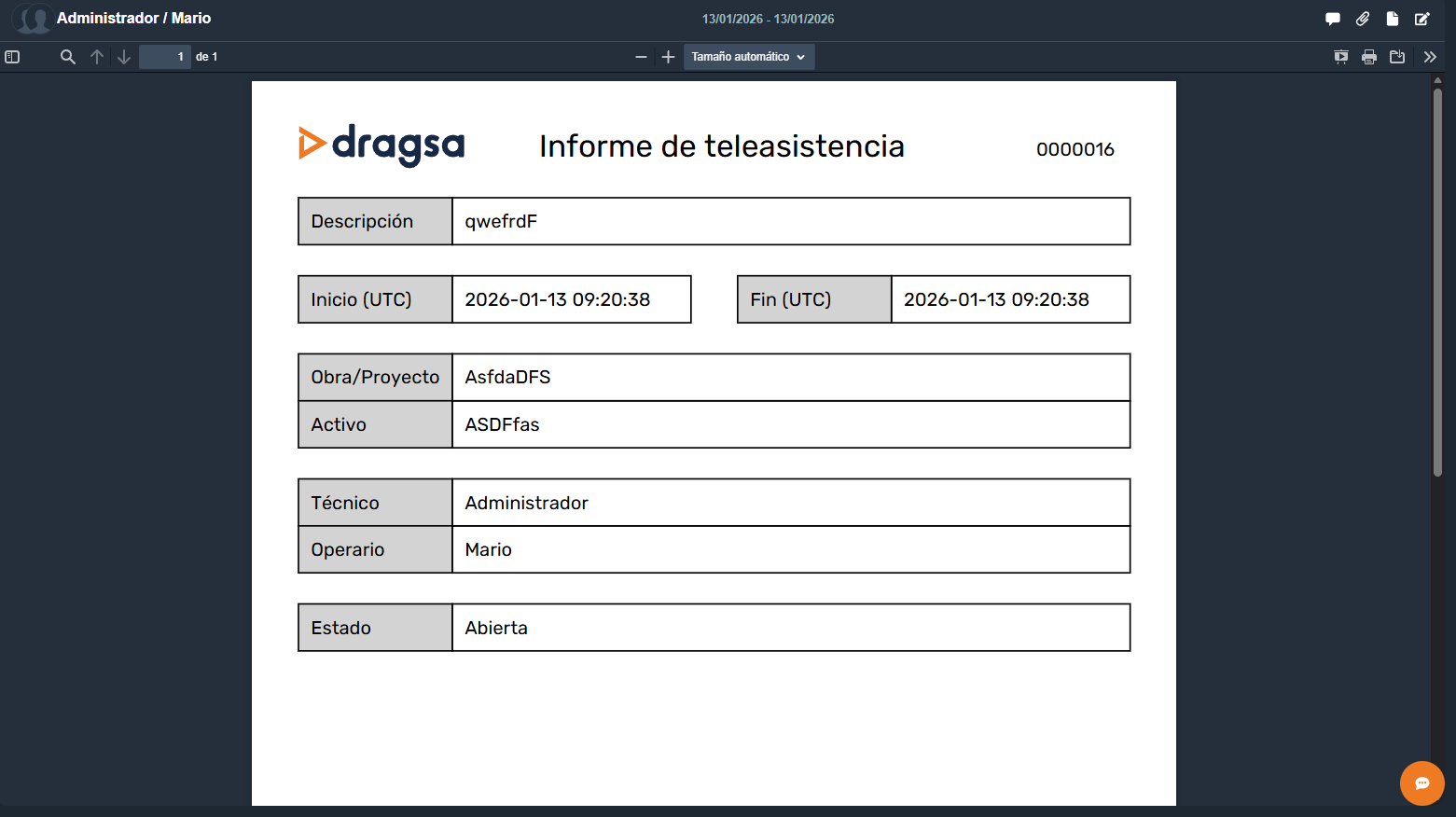The height and width of the screenshot is (817, 1456).
Task: Click the document page icon in top bar
Action: (x=1393, y=19)
